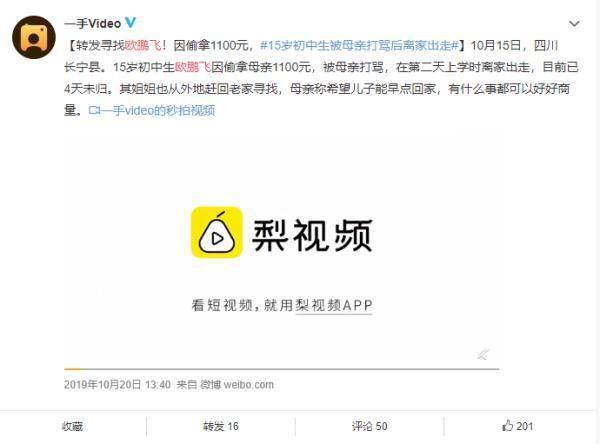Open the 微博 weibo.com source link

coord(237,385)
